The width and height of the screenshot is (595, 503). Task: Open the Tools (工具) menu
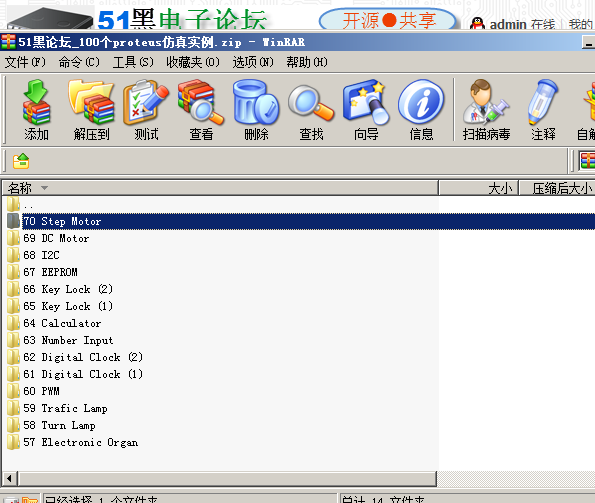(133, 62)
